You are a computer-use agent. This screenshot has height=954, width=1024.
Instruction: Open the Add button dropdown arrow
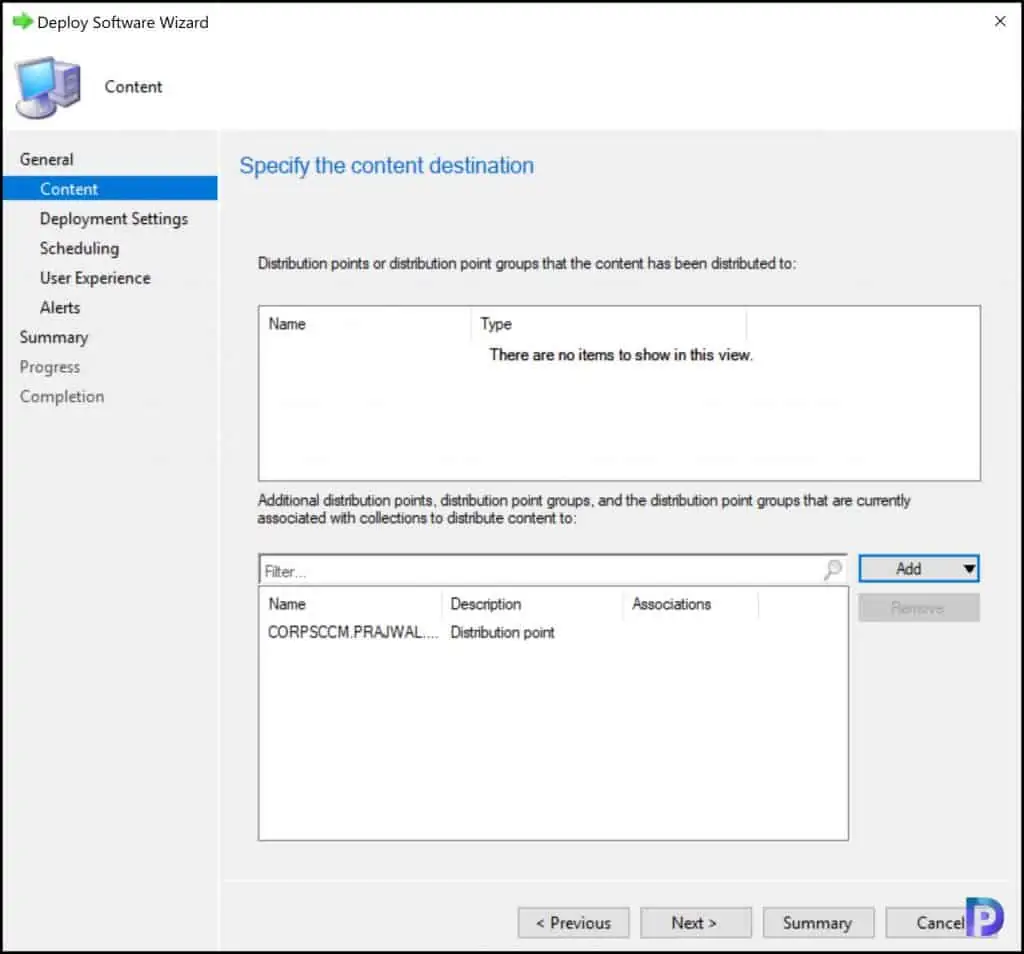(969, 569)
